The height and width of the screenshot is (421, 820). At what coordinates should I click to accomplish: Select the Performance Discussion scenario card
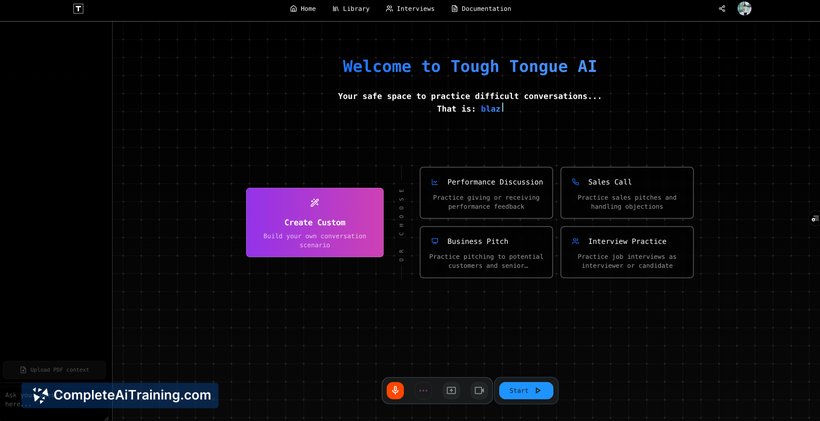486,192
